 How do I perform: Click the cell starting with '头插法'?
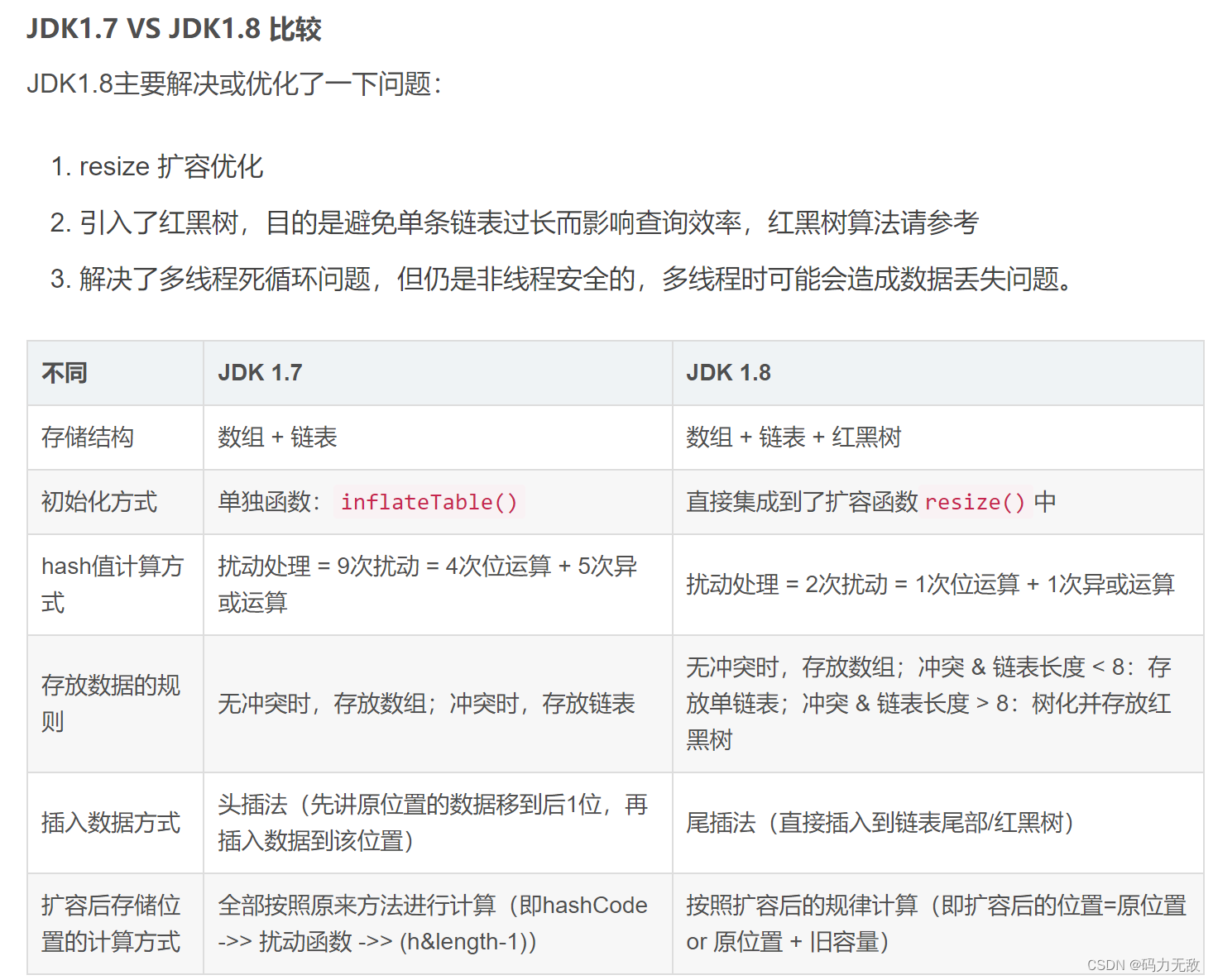pyautogui.click(x=438, y=823)
